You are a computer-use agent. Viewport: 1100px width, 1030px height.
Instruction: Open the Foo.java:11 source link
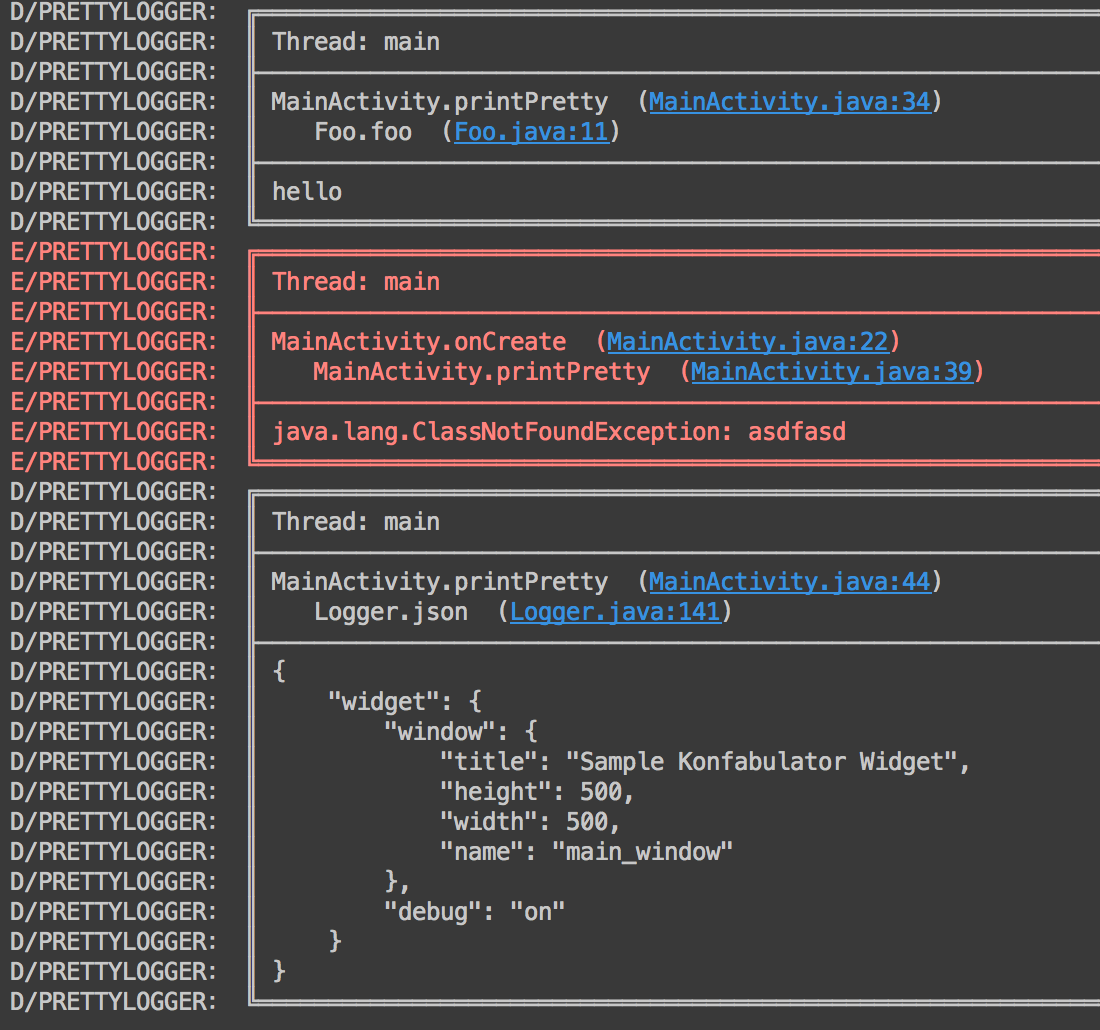(x=531, y=132)
